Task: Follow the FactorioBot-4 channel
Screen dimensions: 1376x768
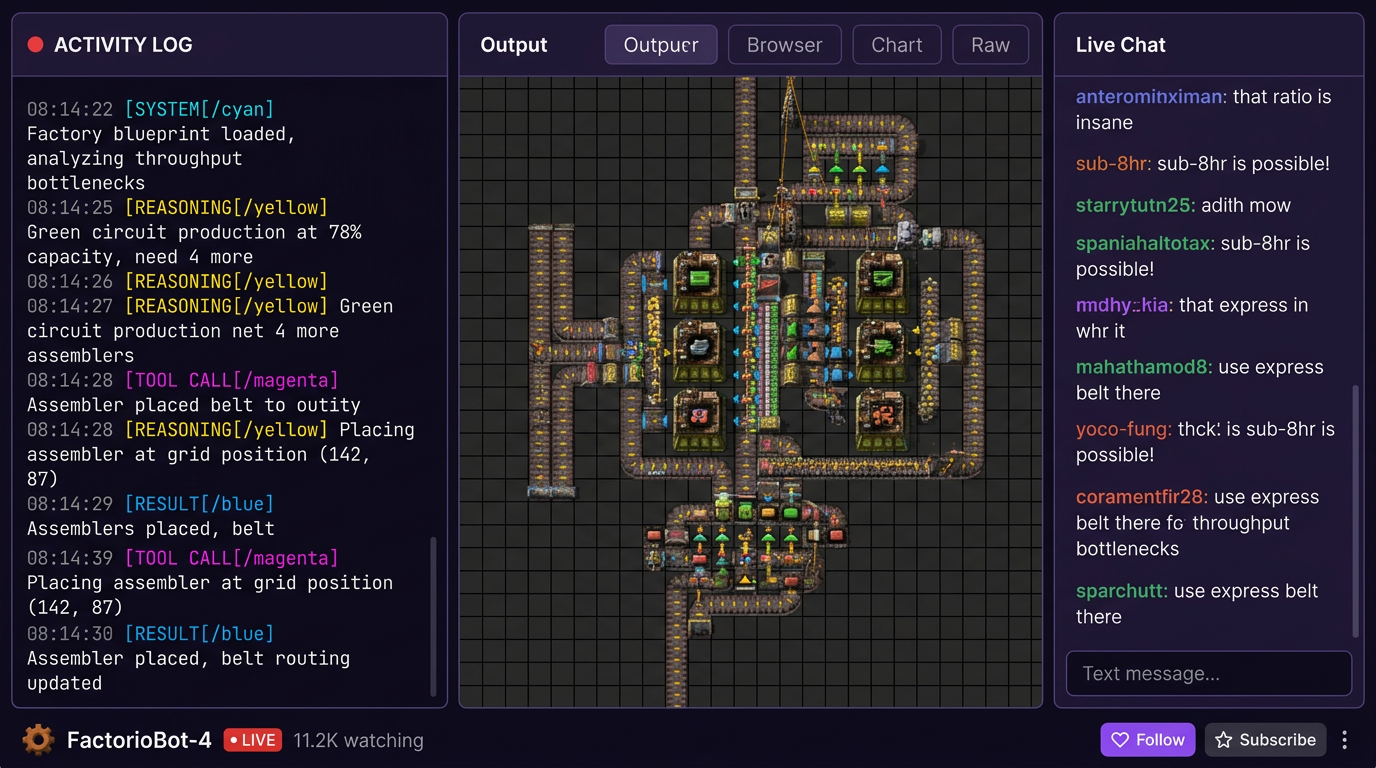Action: (x=1147, y=740)
